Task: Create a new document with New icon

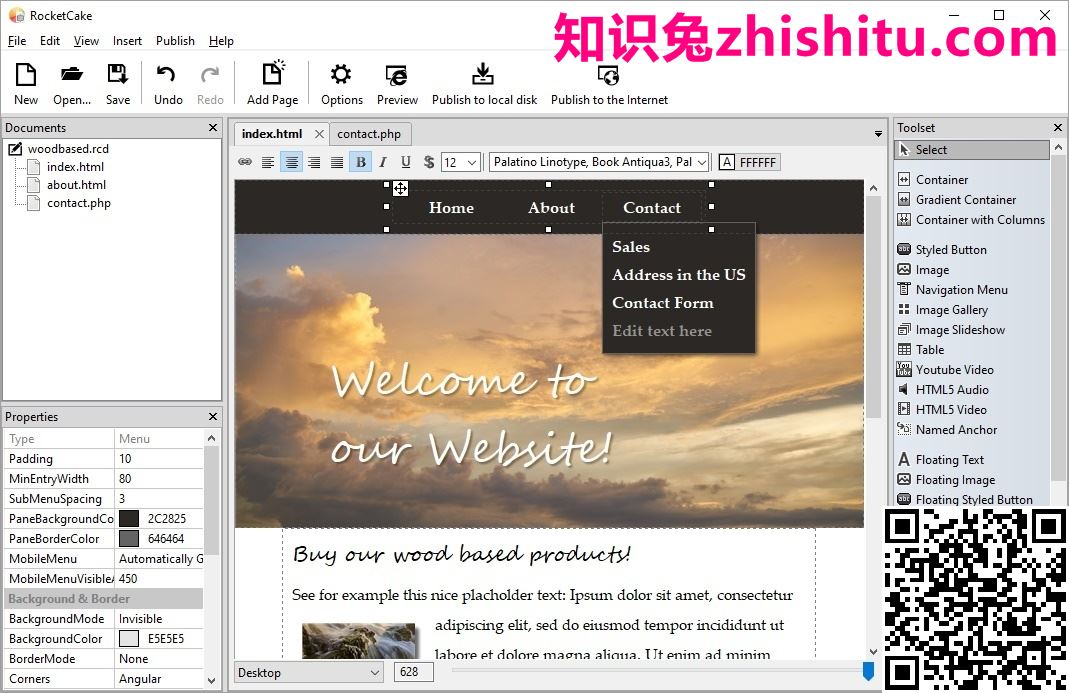Action: 26,83
